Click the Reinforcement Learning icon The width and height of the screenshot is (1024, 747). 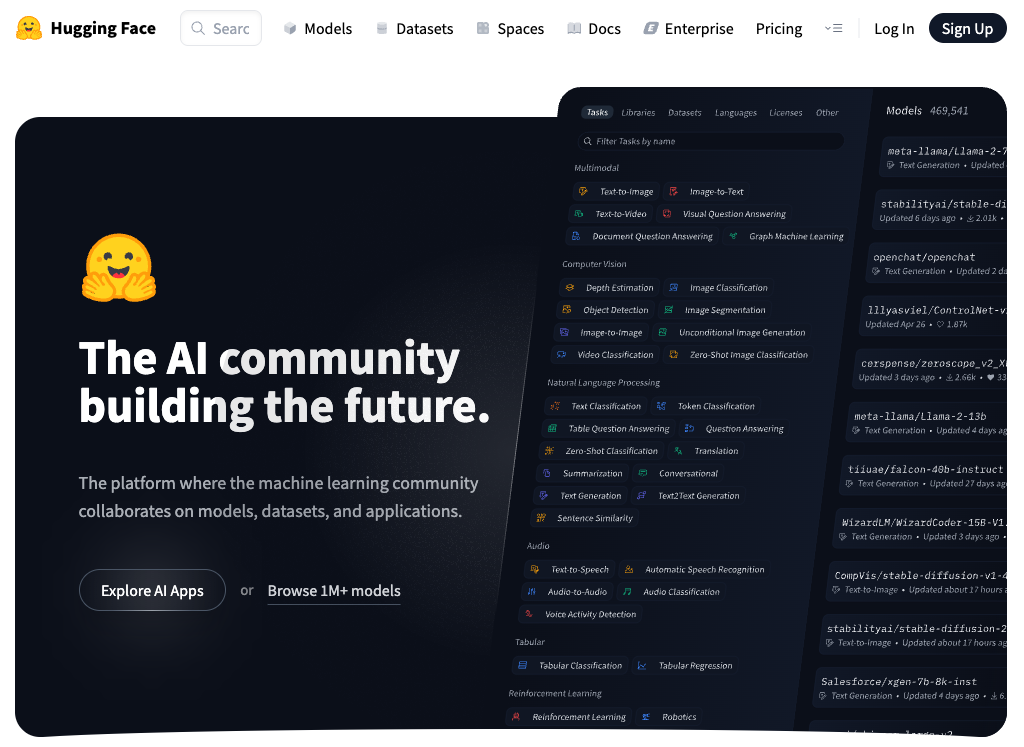[516, 716]
